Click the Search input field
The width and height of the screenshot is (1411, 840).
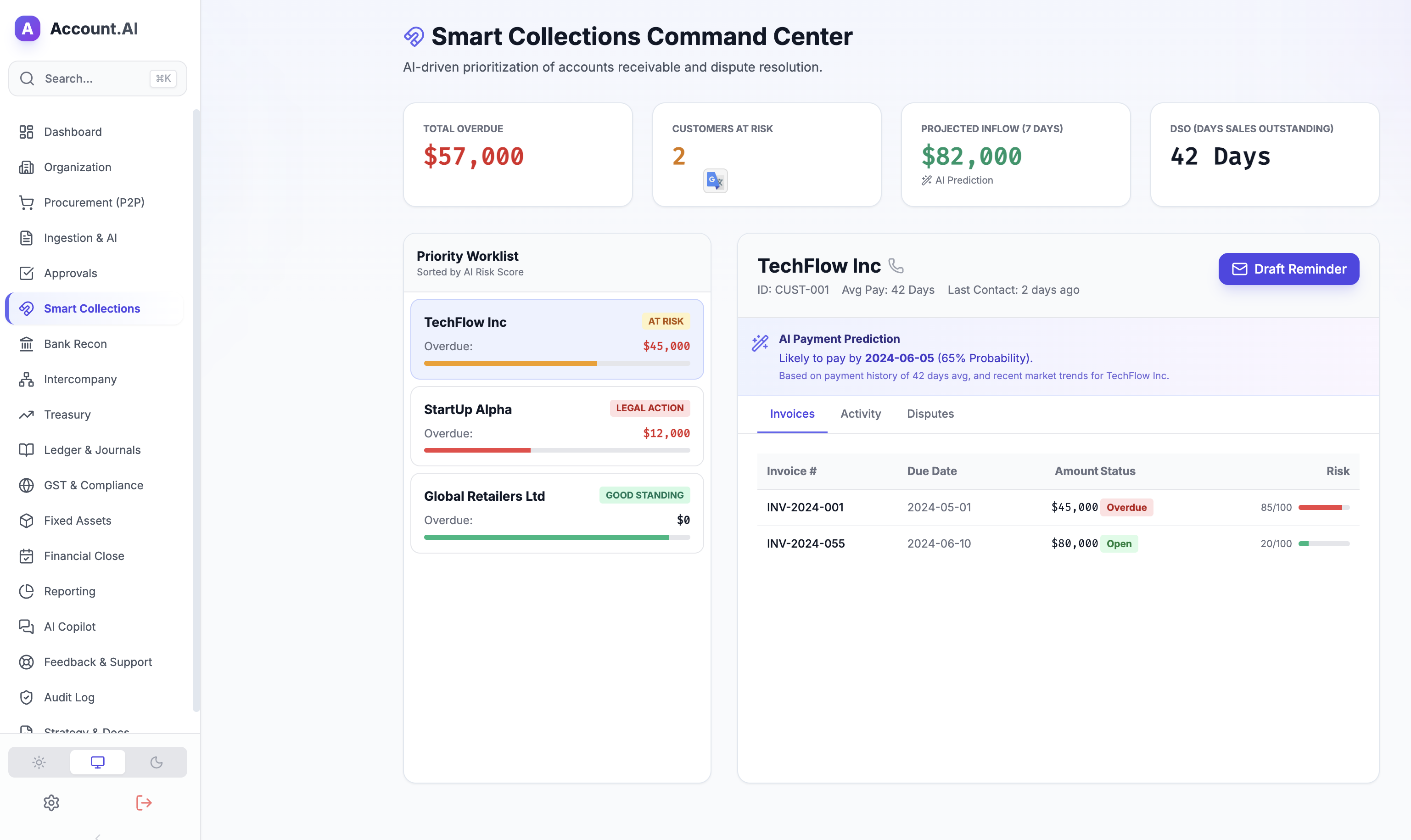pyautogui.click(x=93, y=78)
